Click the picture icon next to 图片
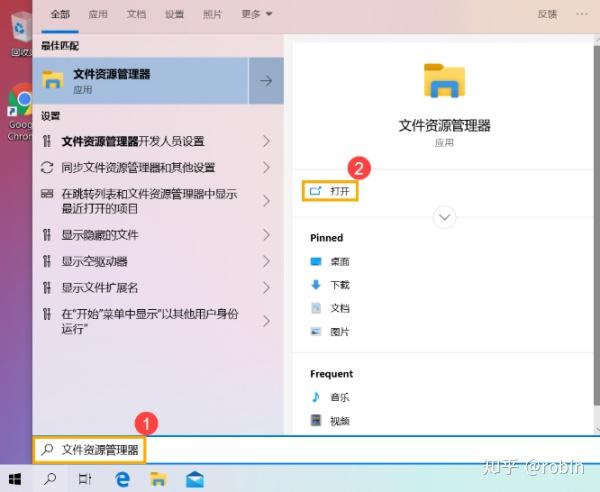Viewport: 600px width, 492px height. tap(316, 331)
